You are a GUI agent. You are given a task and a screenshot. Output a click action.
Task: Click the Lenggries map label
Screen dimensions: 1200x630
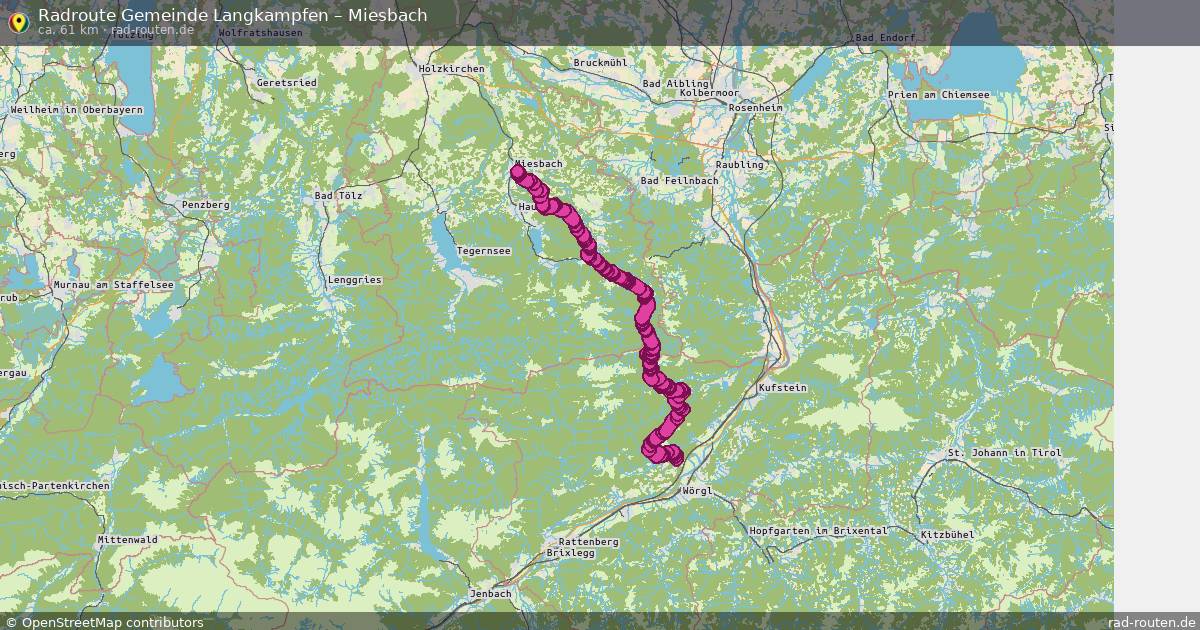pyautogui.click(x=355, y=280)
